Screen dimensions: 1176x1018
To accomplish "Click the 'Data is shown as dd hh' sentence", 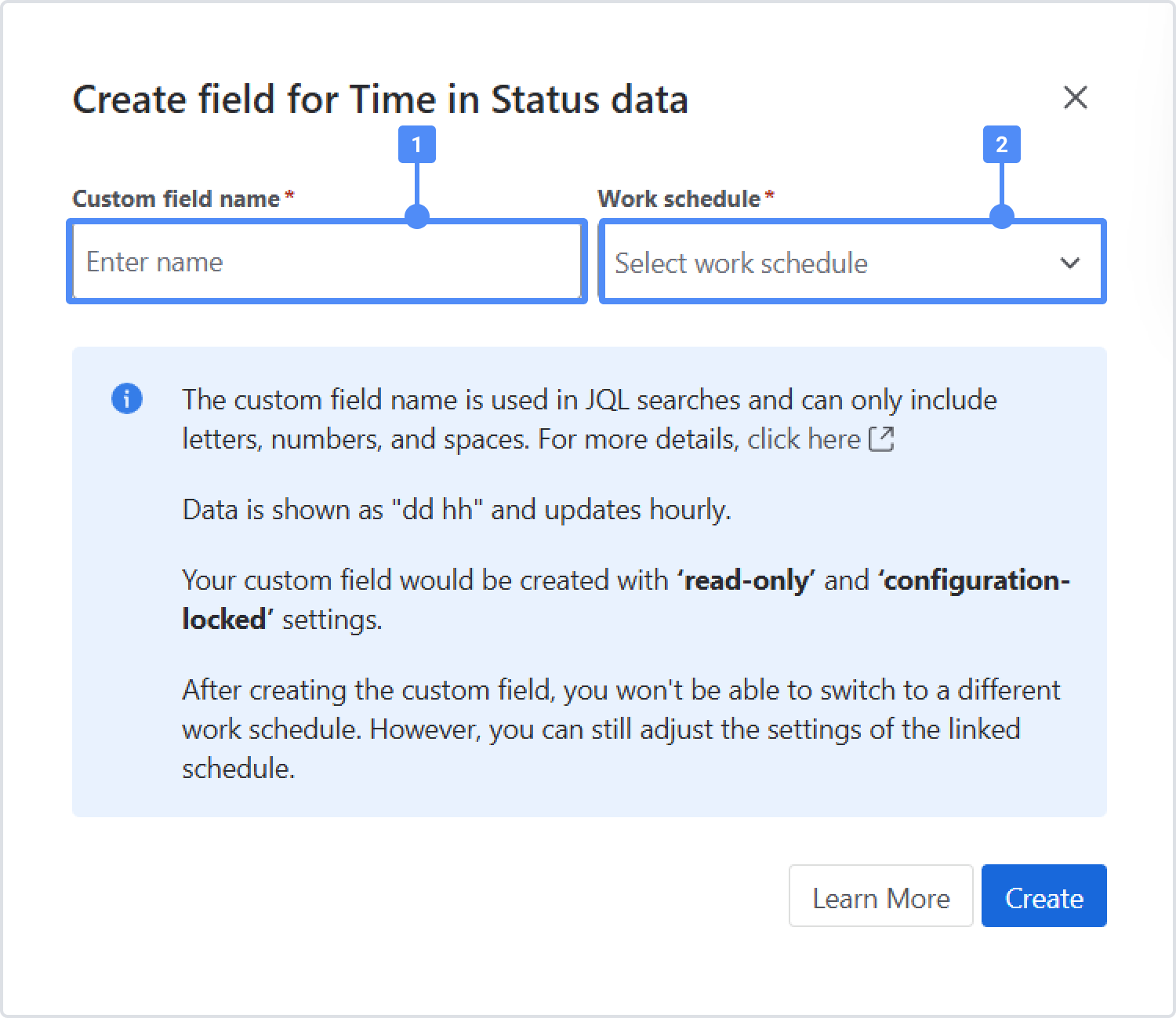I will pos(456,510).
